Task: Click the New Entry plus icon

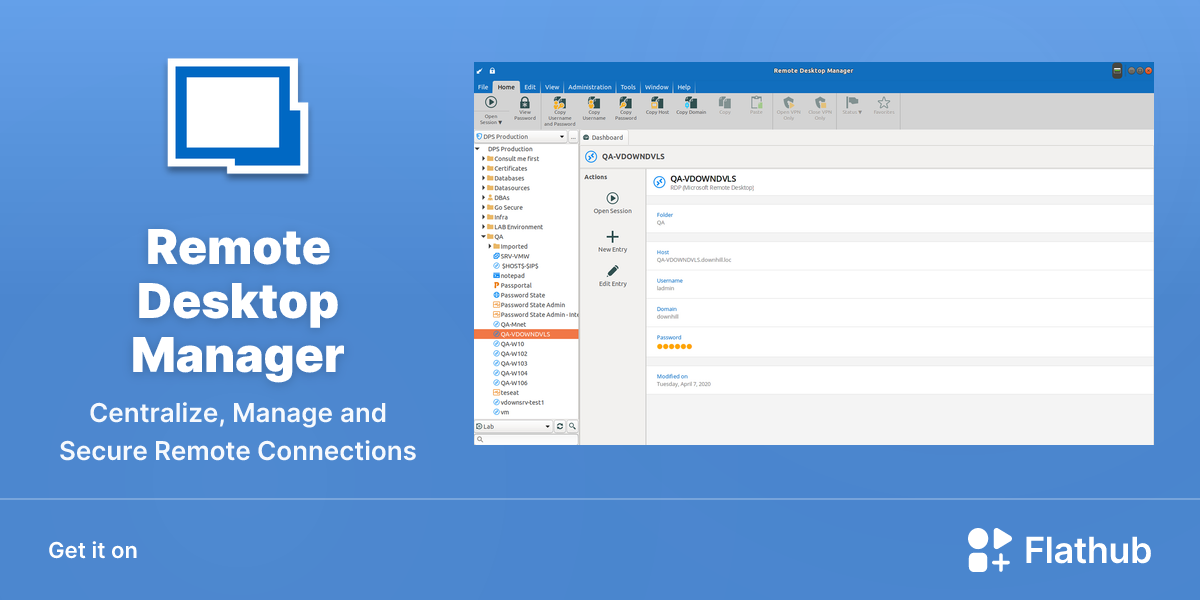Action: 613,237
